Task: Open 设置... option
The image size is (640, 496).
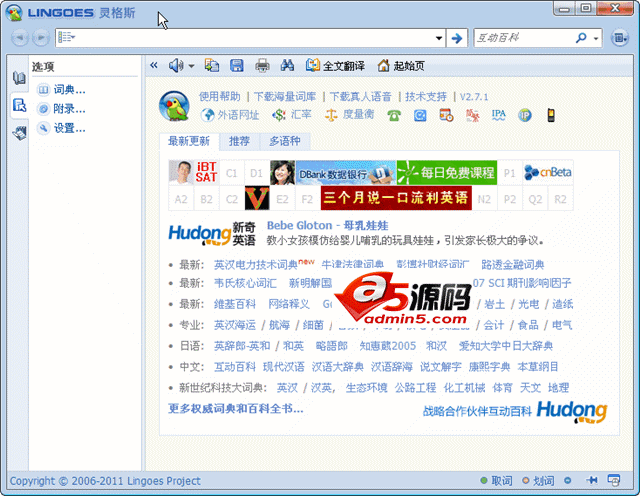Action: 62,128
